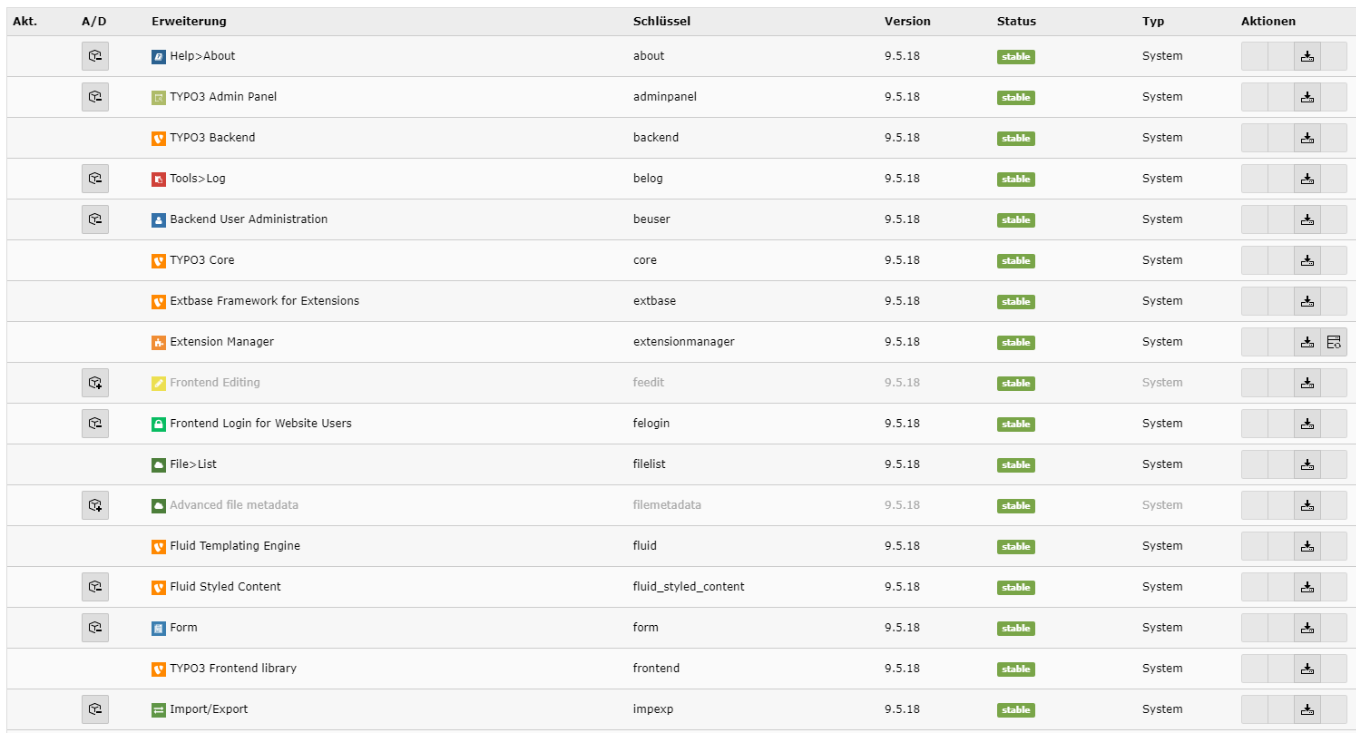Download the core extension data
This screenshot has height=733, width=1356.
1307,261
